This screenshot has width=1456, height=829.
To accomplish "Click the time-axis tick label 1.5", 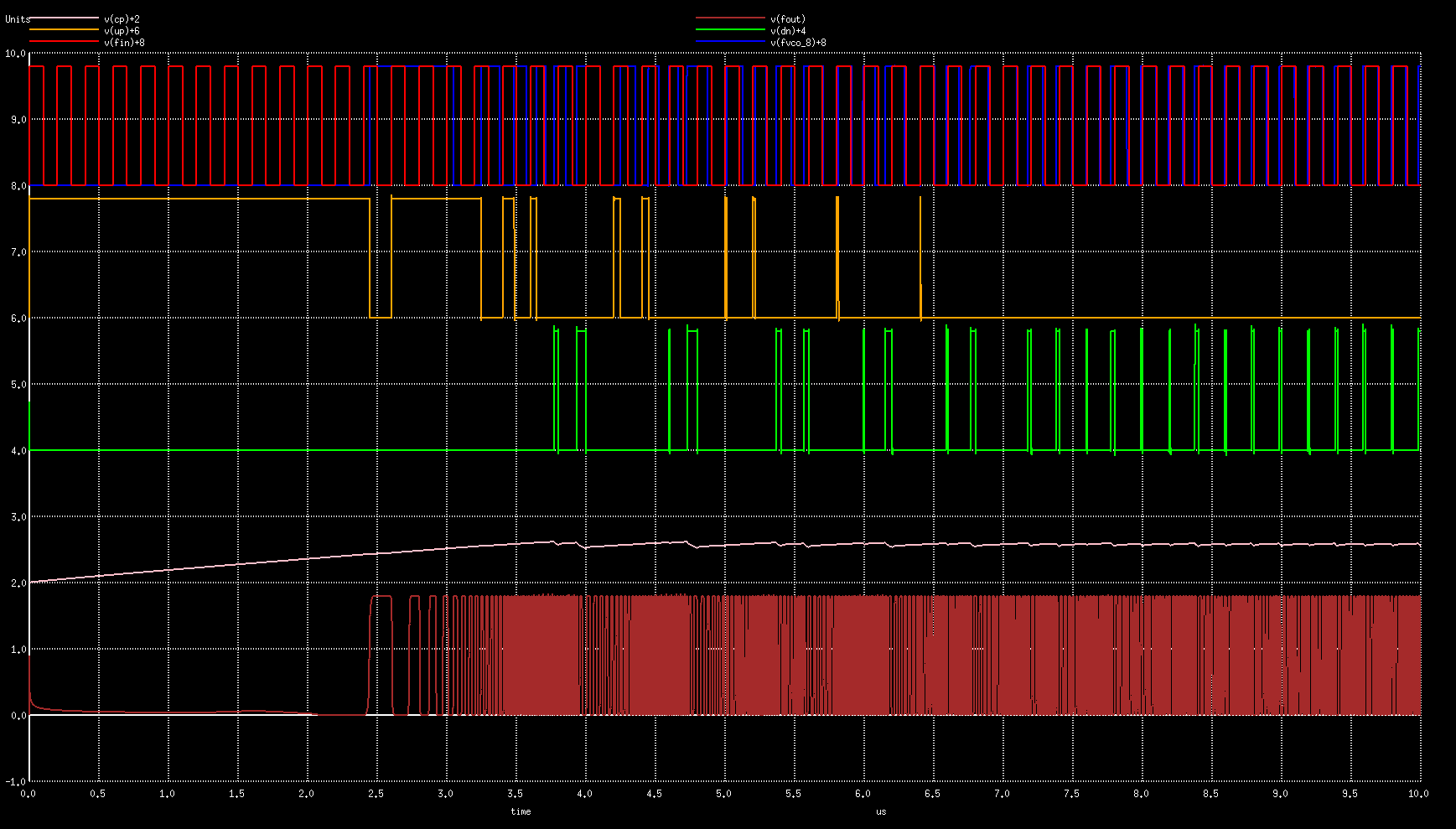I will (x=237, y=794).
